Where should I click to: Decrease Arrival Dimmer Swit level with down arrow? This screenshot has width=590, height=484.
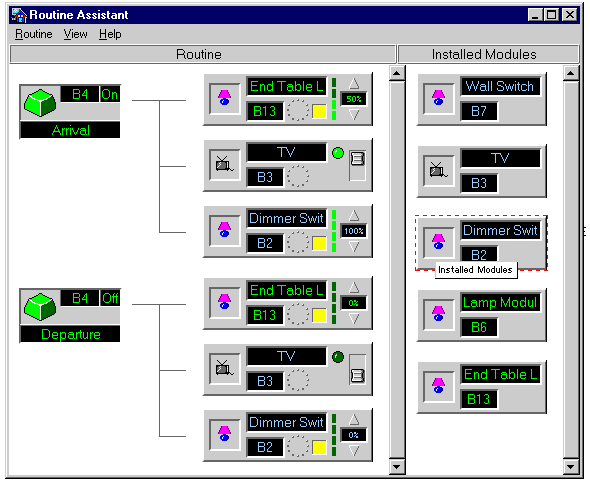pos(354,247)
